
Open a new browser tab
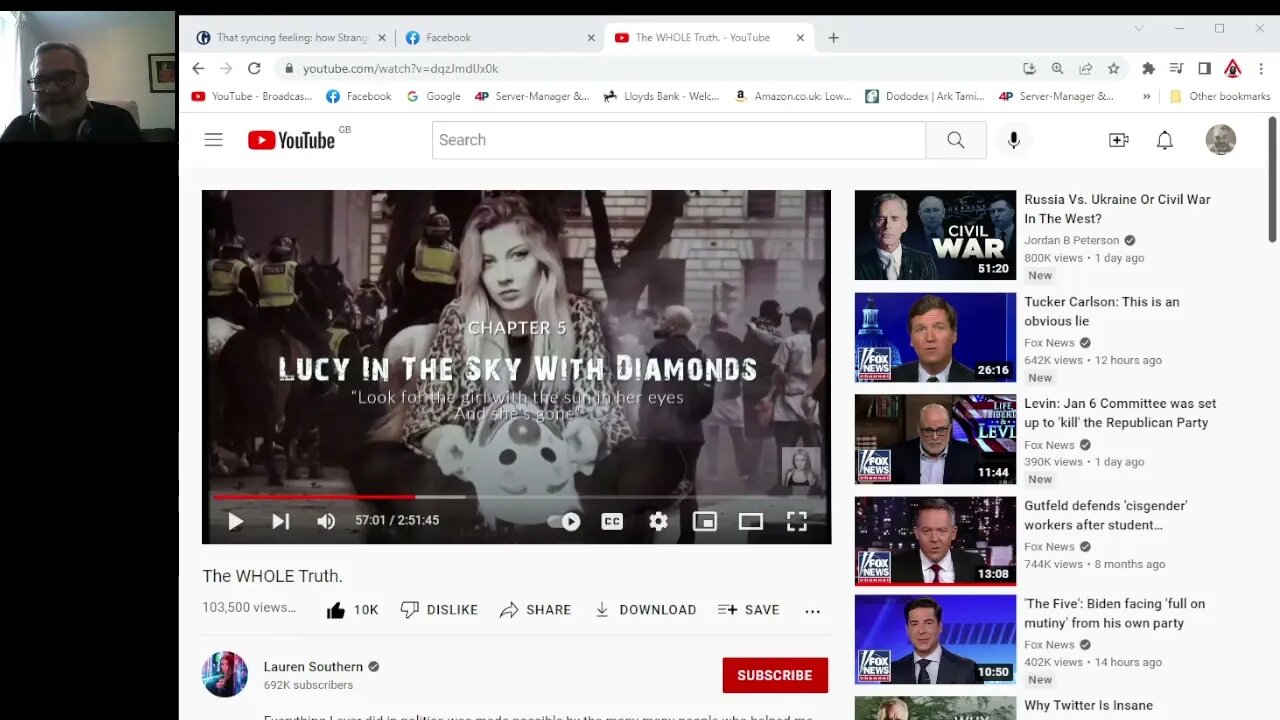(x=833, y=38)
